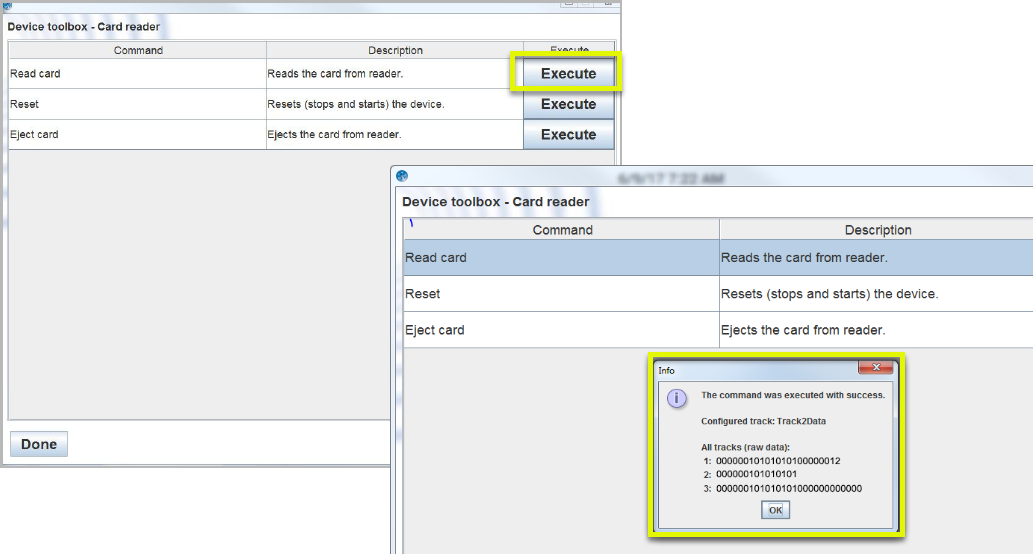The image size is (1033, 554).
Task: Click track 2 raw data value 000000101010101
Action: pyautogui.click(x=756, y=474)
